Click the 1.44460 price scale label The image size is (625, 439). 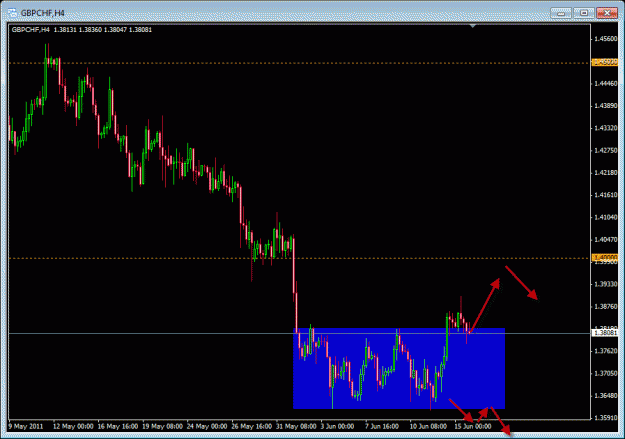[x=605, y=83]
